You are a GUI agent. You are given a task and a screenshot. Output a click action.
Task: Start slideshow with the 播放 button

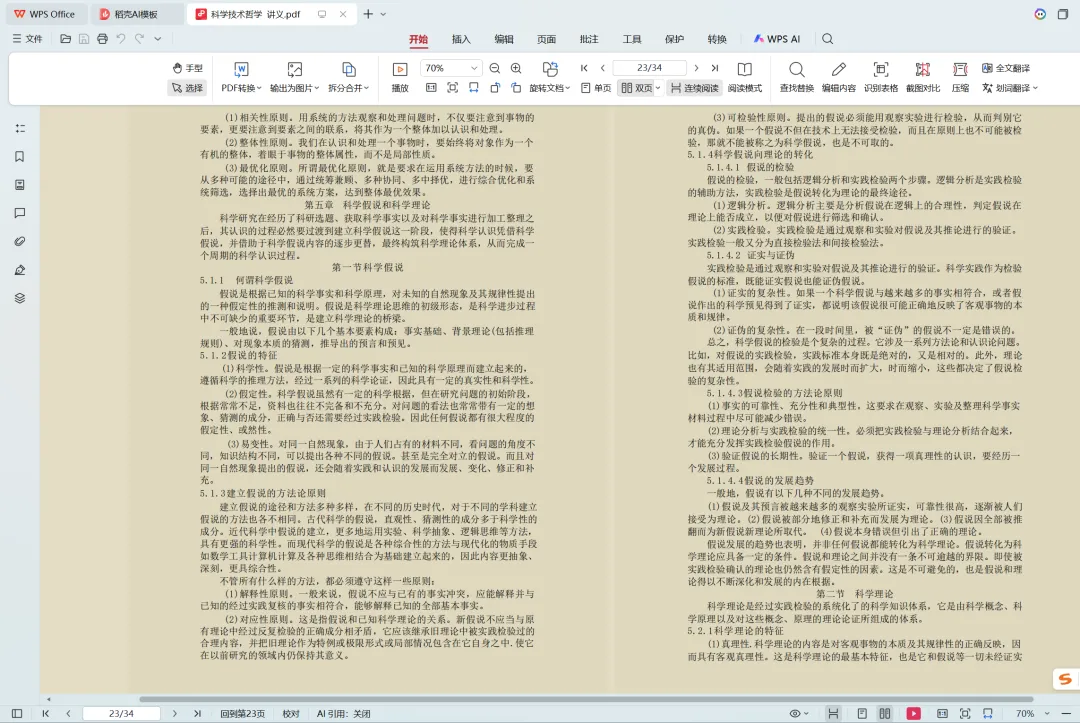[x=399, y=77]
